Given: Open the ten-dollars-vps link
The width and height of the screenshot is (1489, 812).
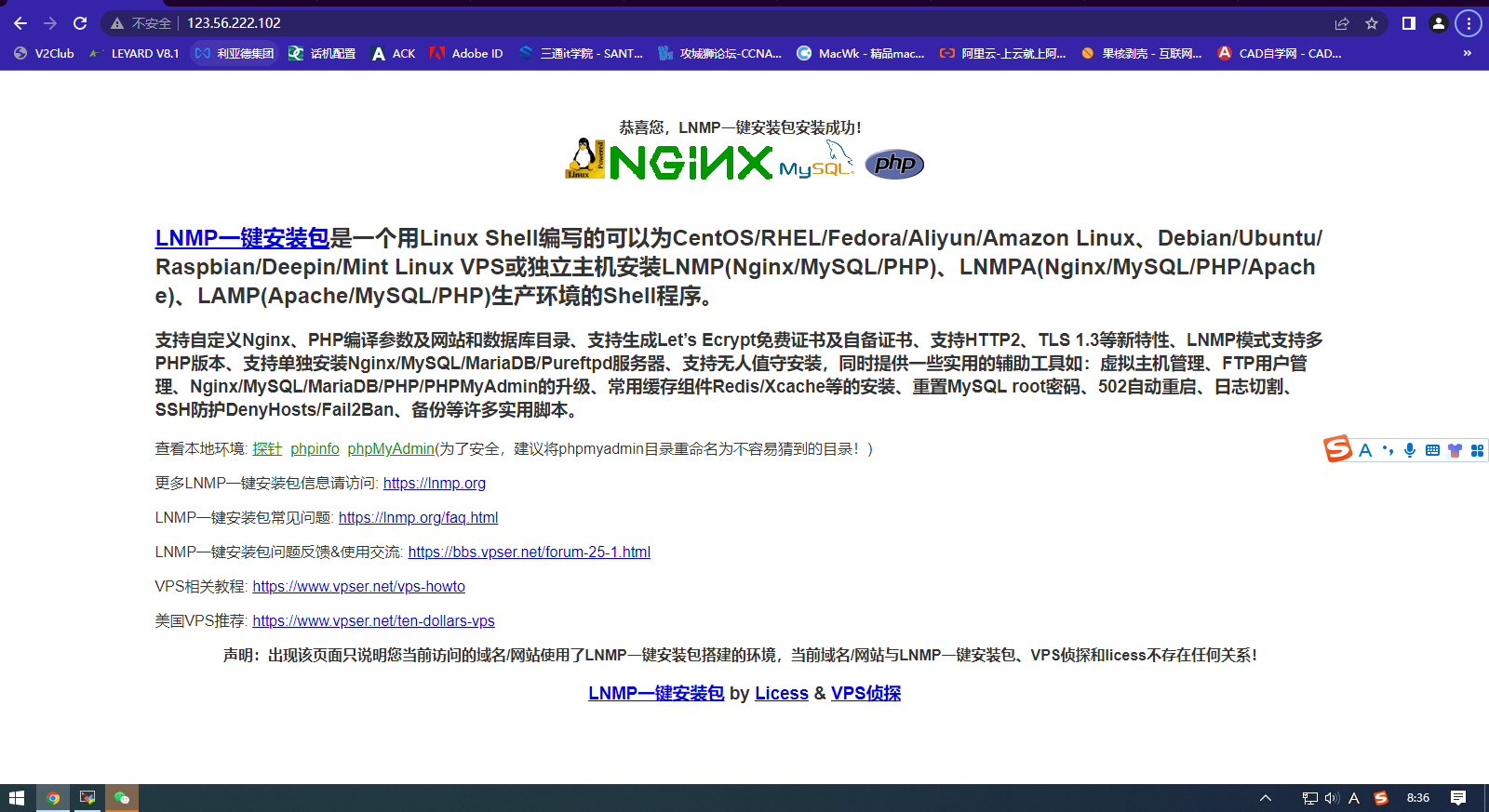Looking at the screenshot, I should click(373, 620).
